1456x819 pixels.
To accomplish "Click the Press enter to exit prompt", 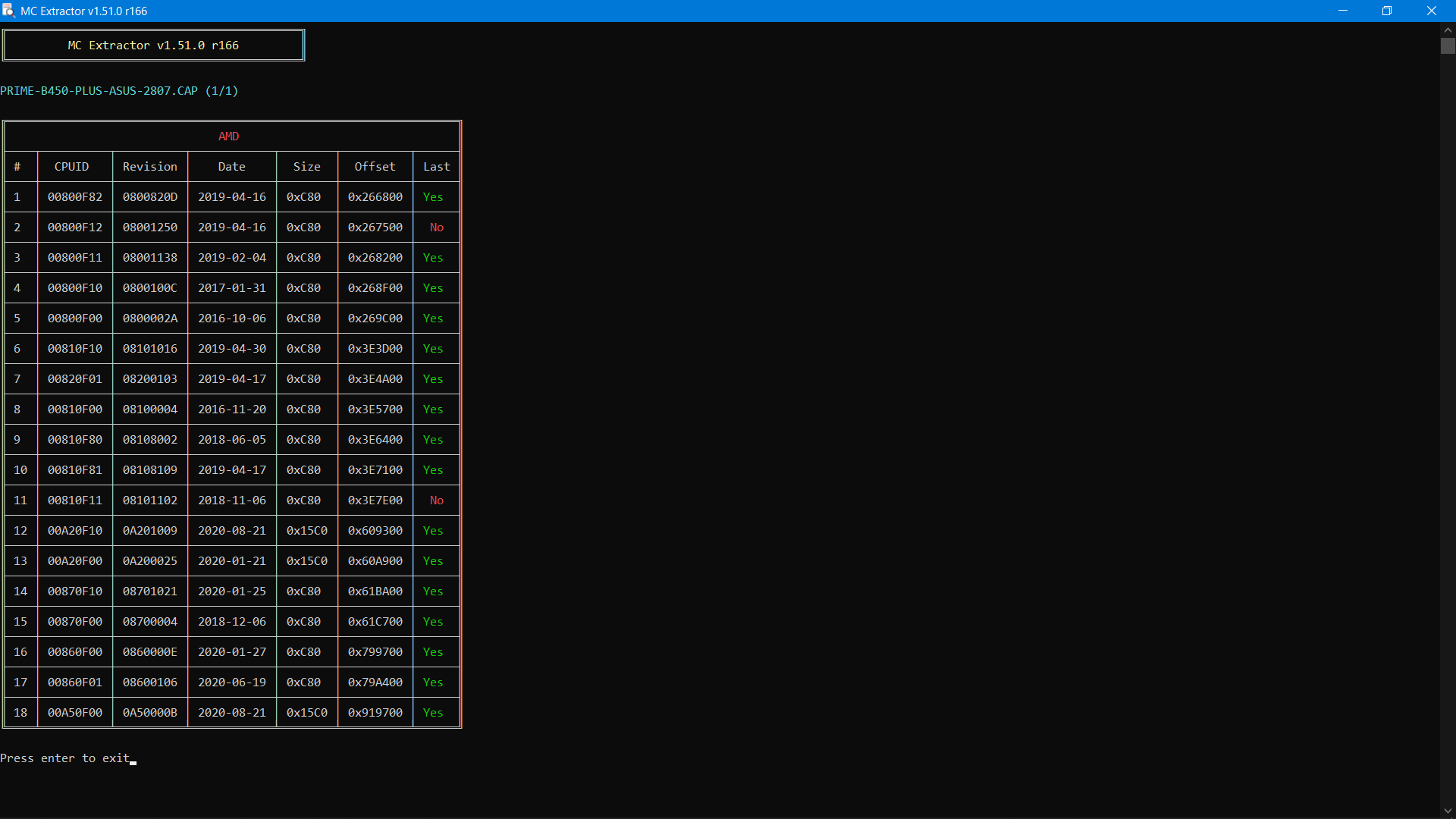I will (64, 758).
